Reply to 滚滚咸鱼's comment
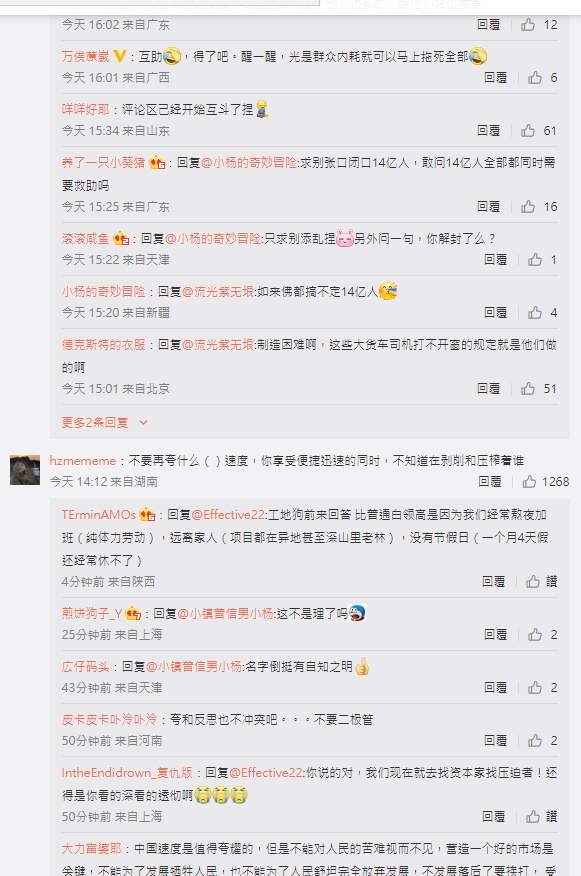581x876 pixels. tap(496, 260)
